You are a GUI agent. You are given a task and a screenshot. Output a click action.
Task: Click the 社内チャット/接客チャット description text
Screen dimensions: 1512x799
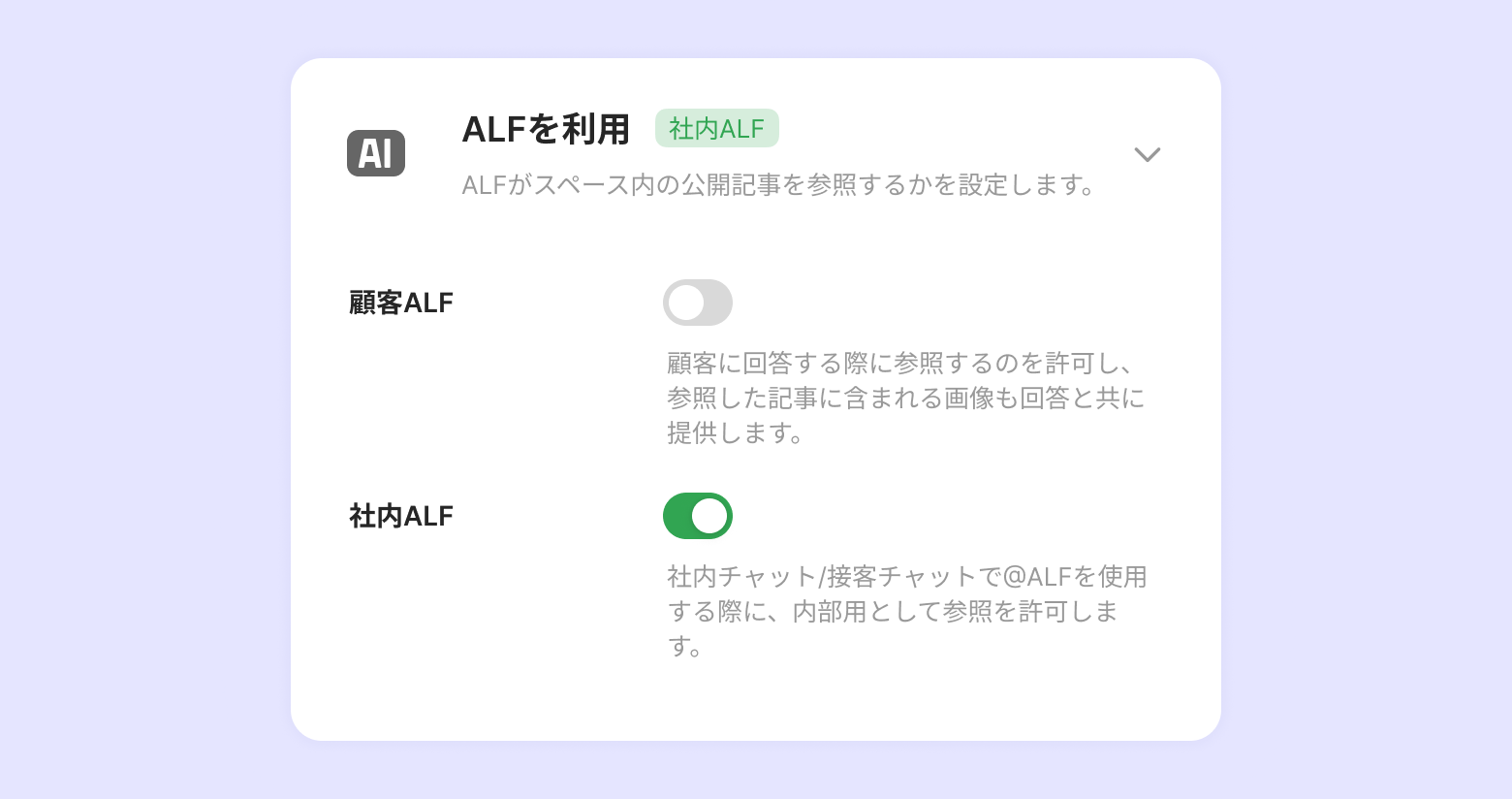pos(905,611)
